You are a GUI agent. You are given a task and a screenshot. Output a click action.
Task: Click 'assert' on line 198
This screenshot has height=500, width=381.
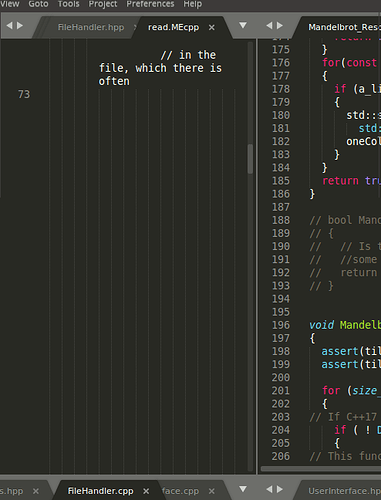coord(340,351)
